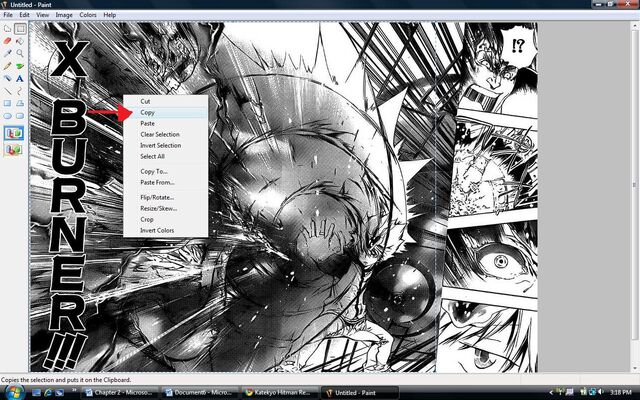
Task: Show hidden system tray icons arrow
Action: pos(551,393)
